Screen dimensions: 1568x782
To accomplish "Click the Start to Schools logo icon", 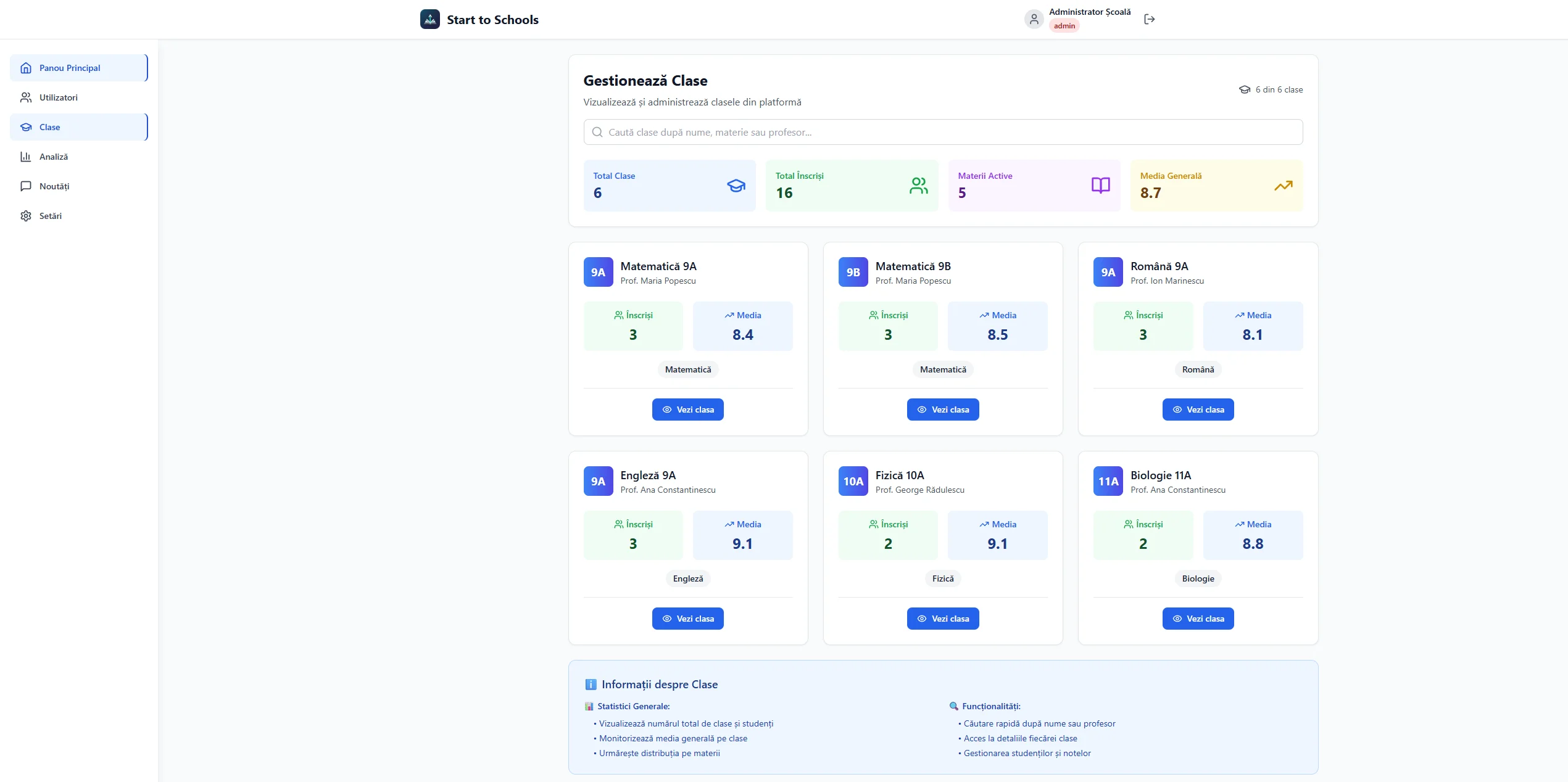I will click(429, 19).
